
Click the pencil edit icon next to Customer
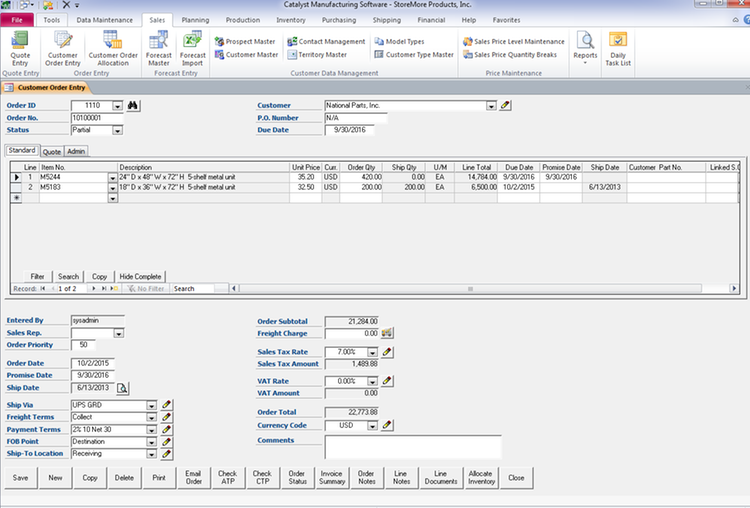[505, 105]
